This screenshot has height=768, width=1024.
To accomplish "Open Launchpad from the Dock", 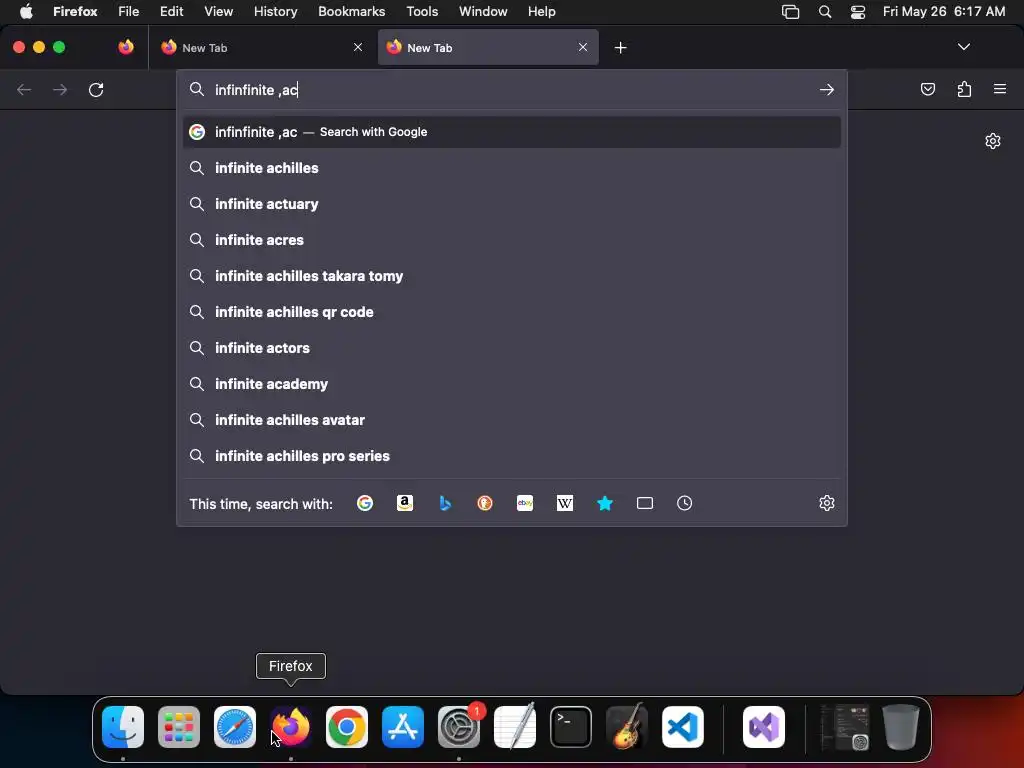I will (179, 727).
